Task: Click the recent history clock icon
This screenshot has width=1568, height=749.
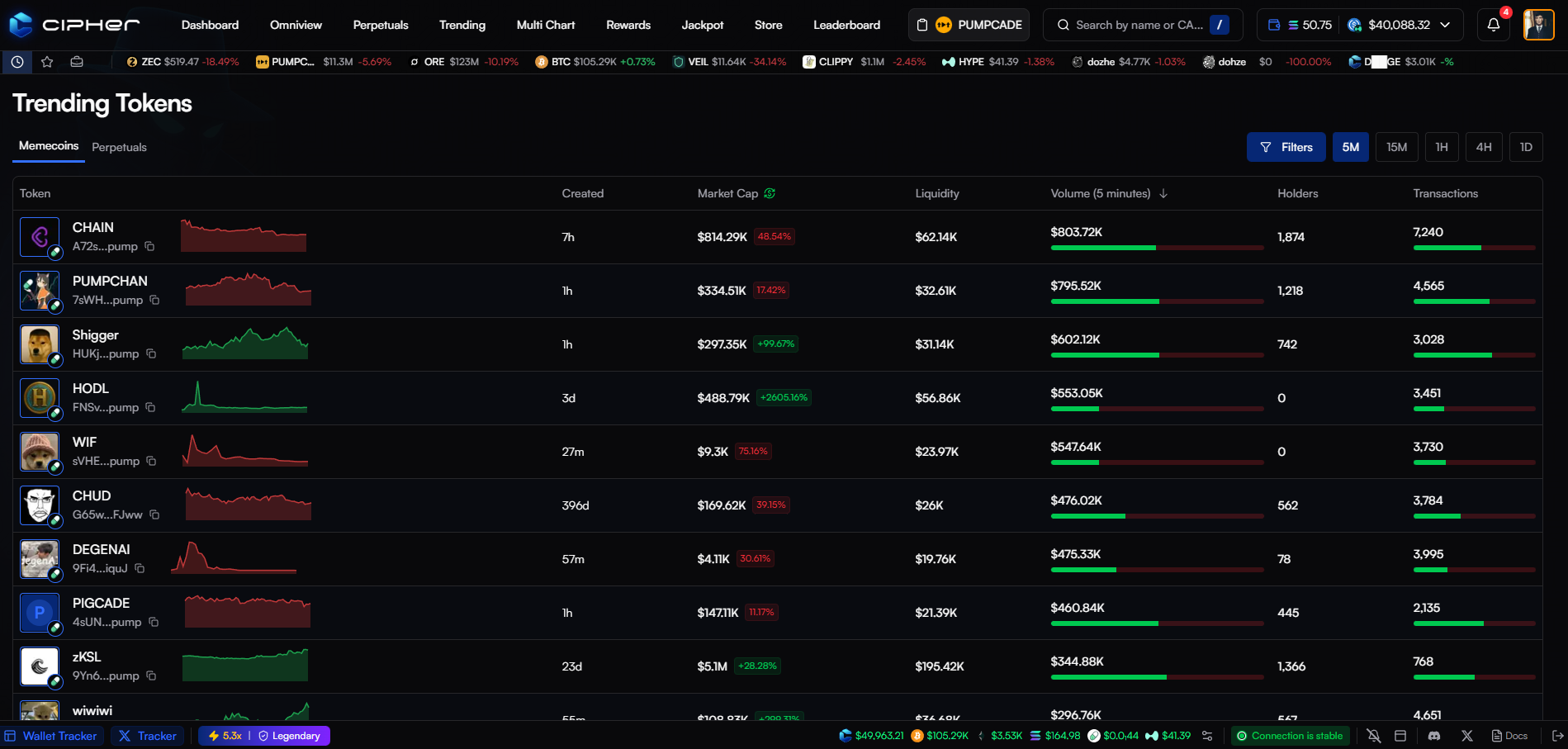Action: pyautogui.click(x=17, y=62)
